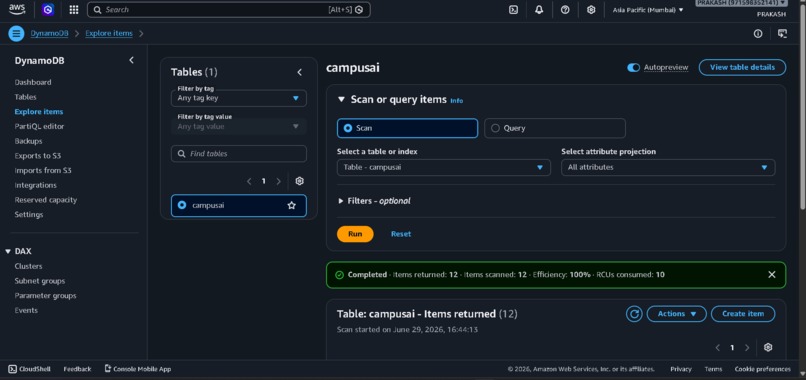Open Imports from S3 in navigation
Screen dimensions: 806x380
(x=43, y=170)
